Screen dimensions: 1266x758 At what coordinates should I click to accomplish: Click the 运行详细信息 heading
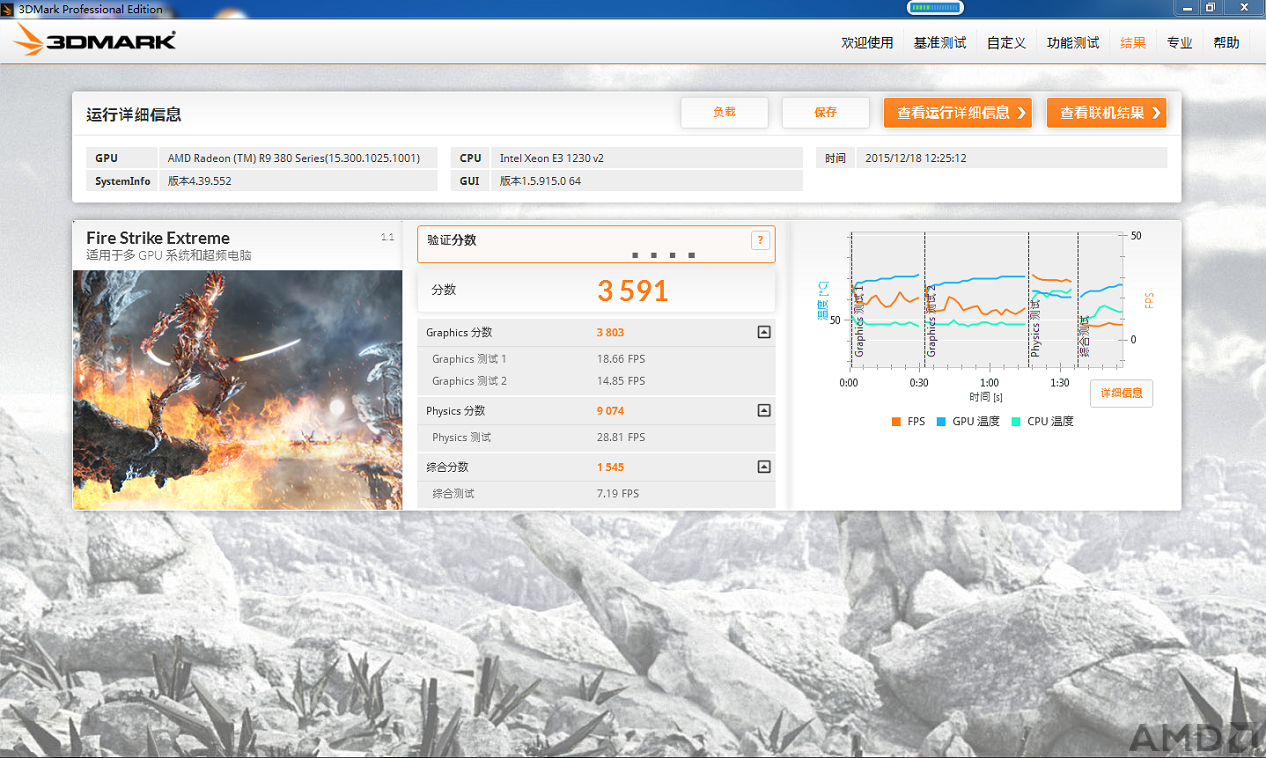134,115
